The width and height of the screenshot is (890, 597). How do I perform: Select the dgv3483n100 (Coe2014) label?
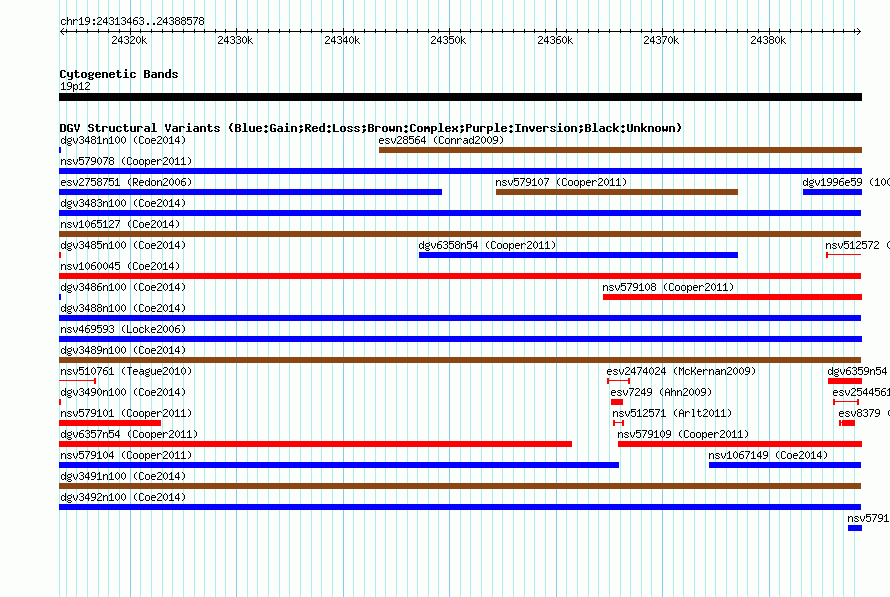tap(123, 203)
